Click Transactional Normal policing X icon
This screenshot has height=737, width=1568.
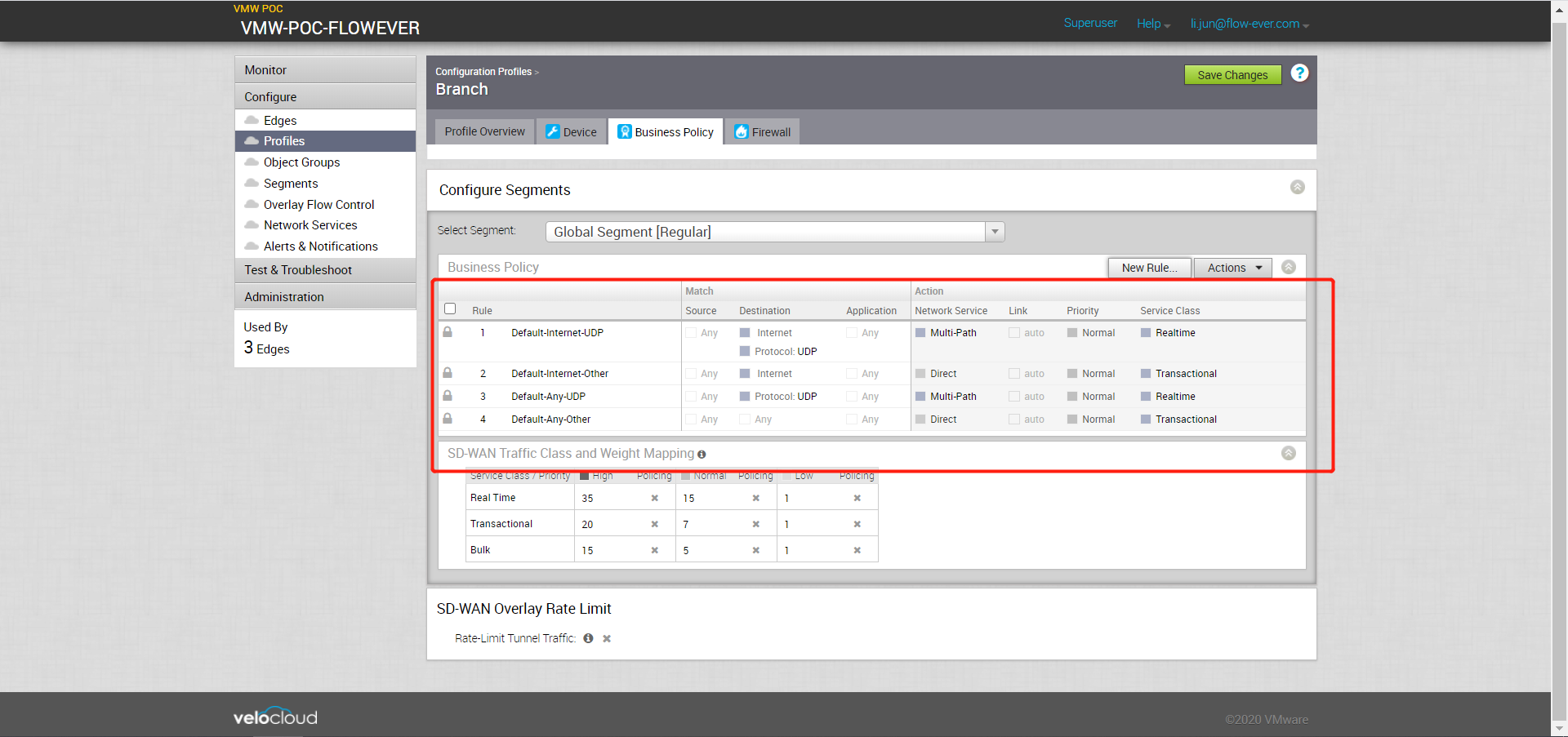tap(755, 524)
